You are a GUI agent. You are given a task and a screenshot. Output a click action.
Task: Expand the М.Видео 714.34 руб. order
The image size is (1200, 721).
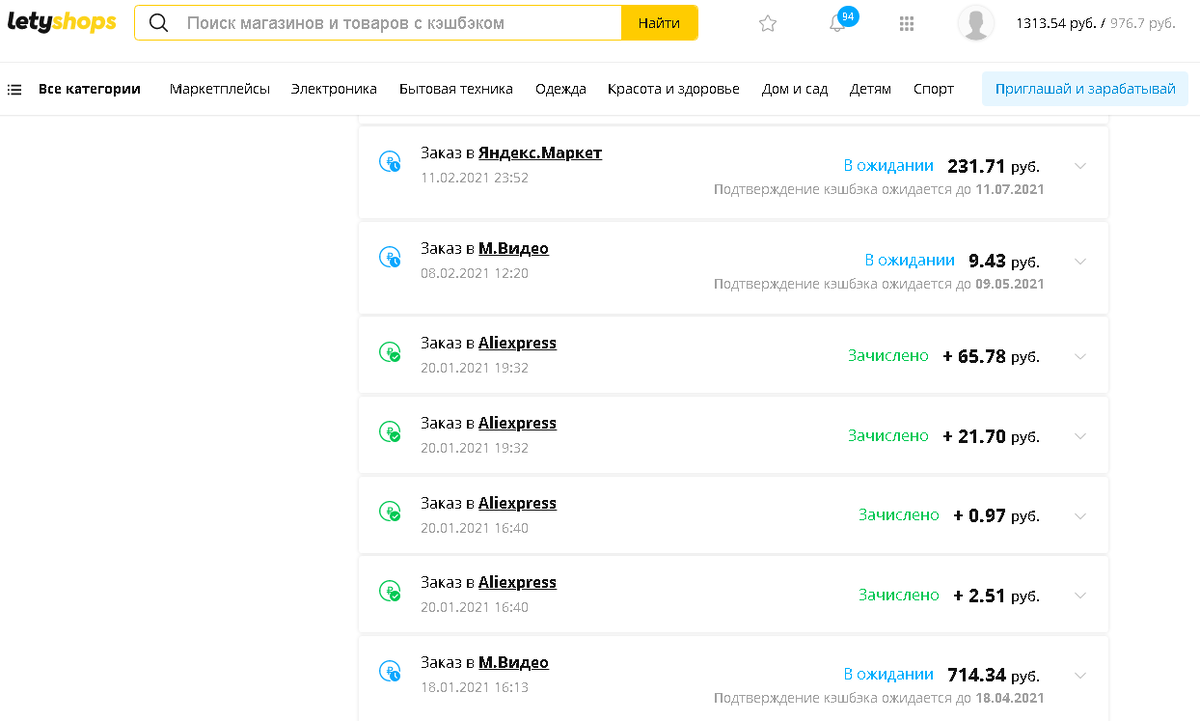point(1079,675)
